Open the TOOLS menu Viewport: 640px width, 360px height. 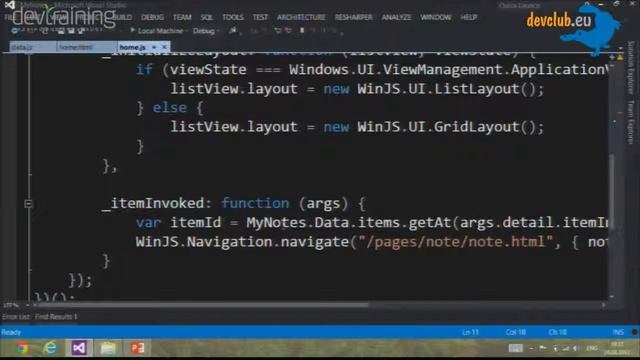pos(233,17)
